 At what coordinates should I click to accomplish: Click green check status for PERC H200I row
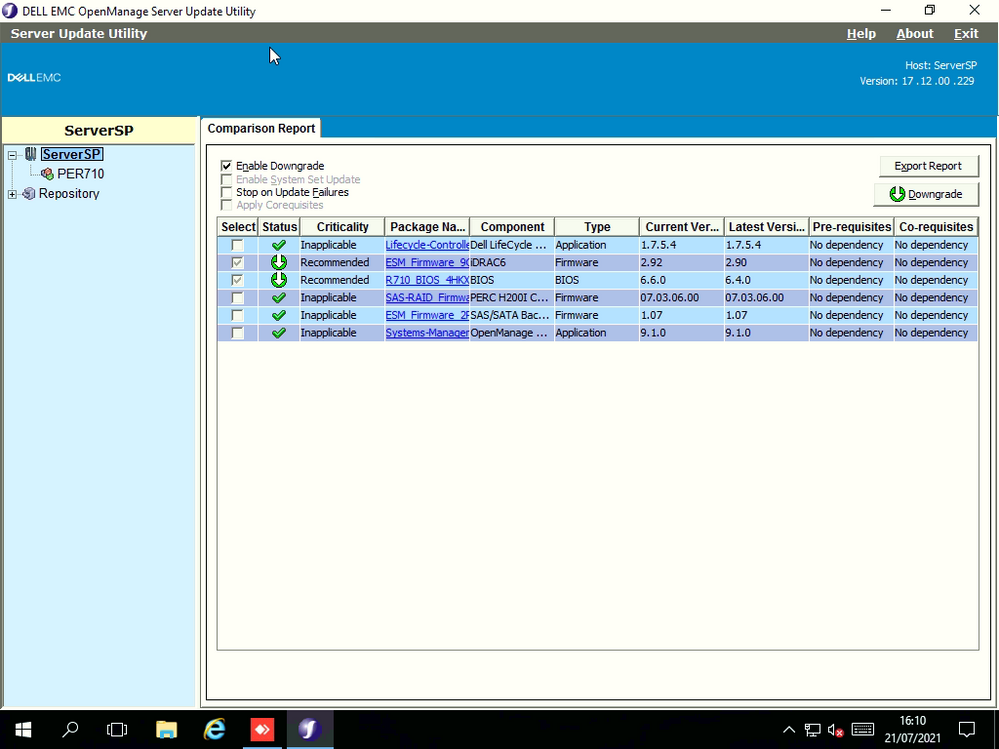[x=278, y=297]
